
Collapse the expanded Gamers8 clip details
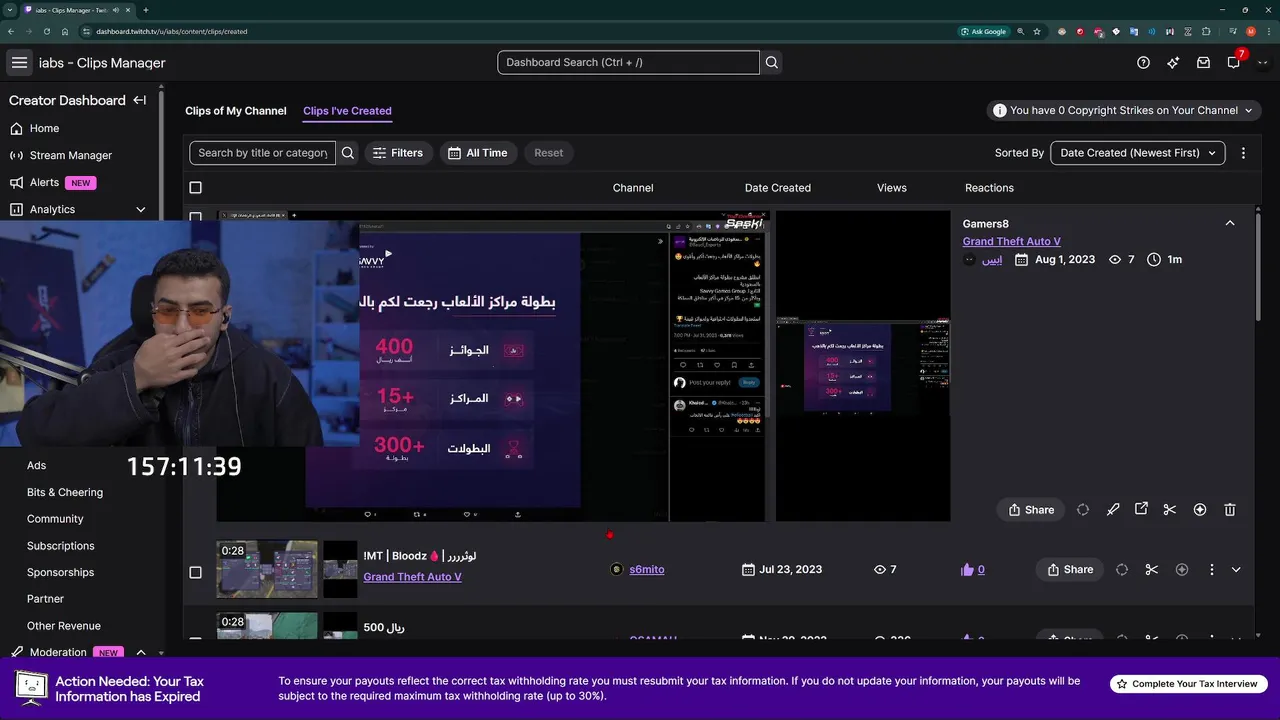point(1230,223)
